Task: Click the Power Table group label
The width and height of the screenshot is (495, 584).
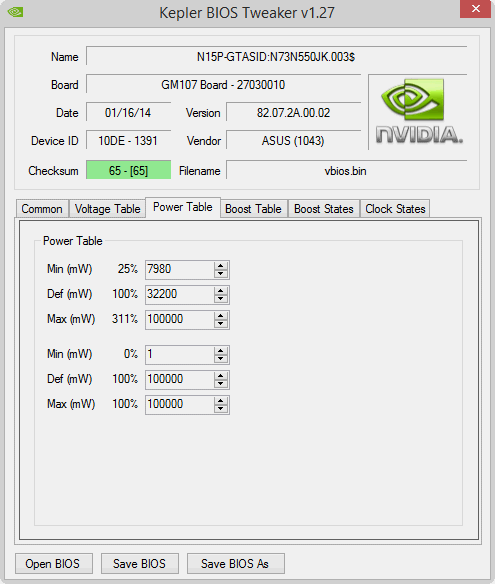Action: click(73, 241)
